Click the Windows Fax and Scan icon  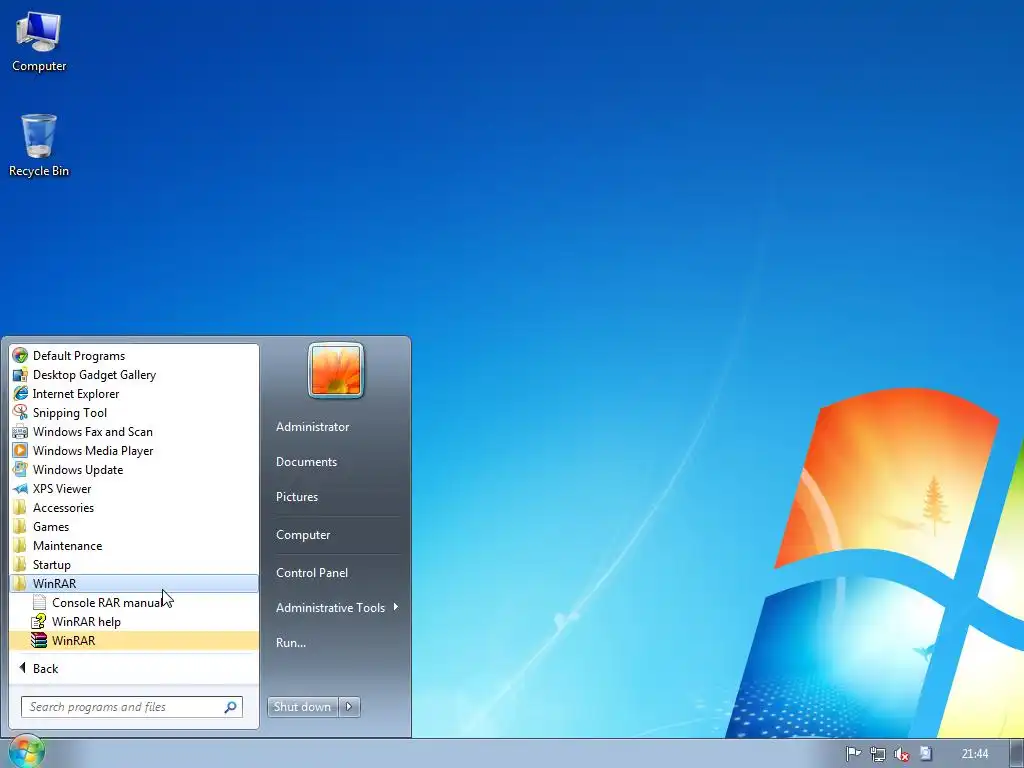click(x=20, y=431)
